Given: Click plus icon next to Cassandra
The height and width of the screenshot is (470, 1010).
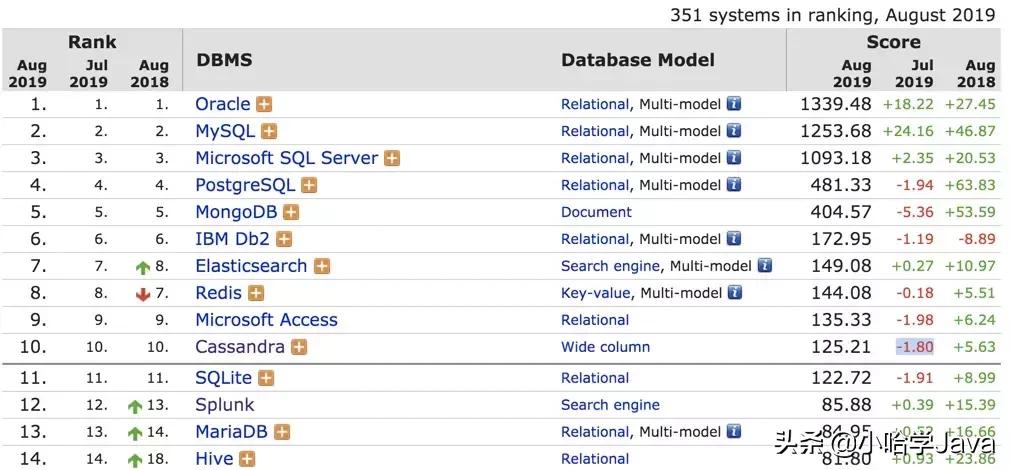Looking at the screenshot, I should (299, 347).
